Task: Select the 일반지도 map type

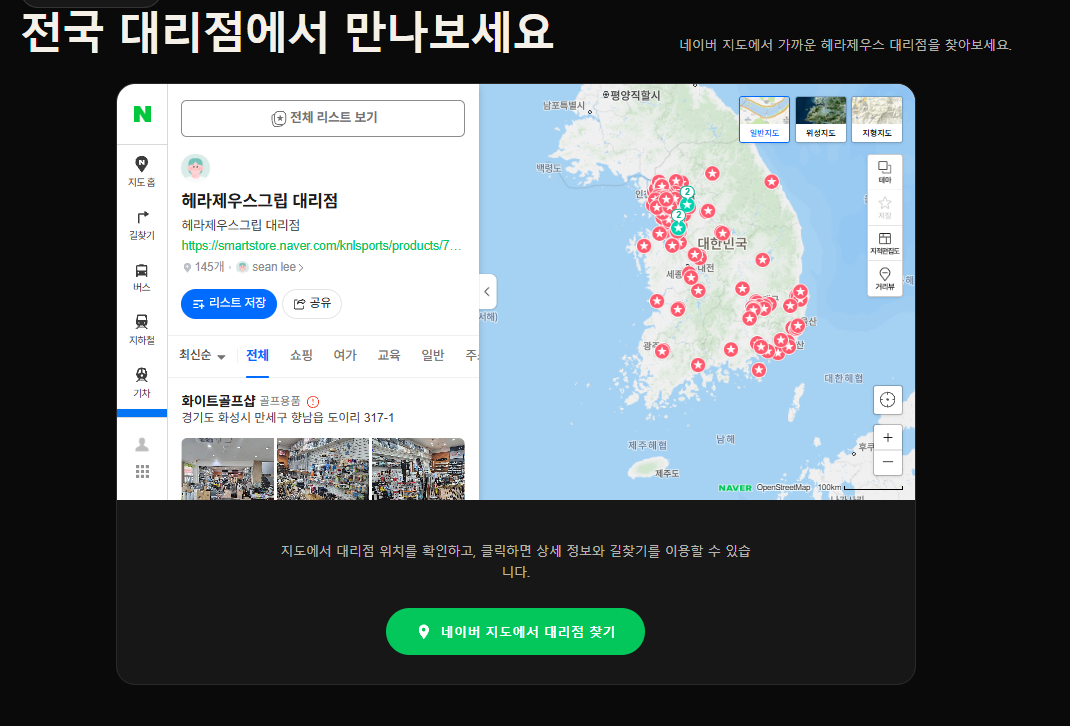Action: pyautogui.click(x=764, y=119)
